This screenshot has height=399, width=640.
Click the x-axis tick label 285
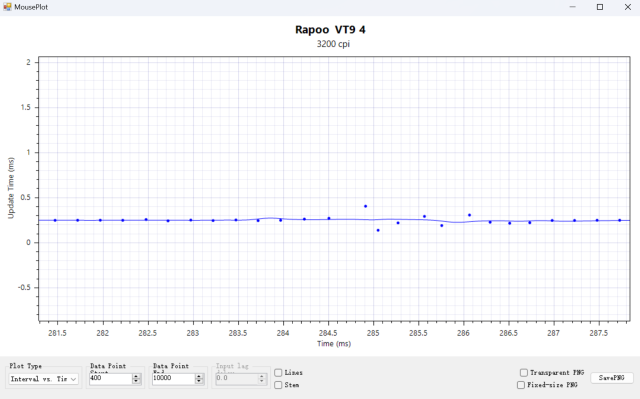point(373,333)
